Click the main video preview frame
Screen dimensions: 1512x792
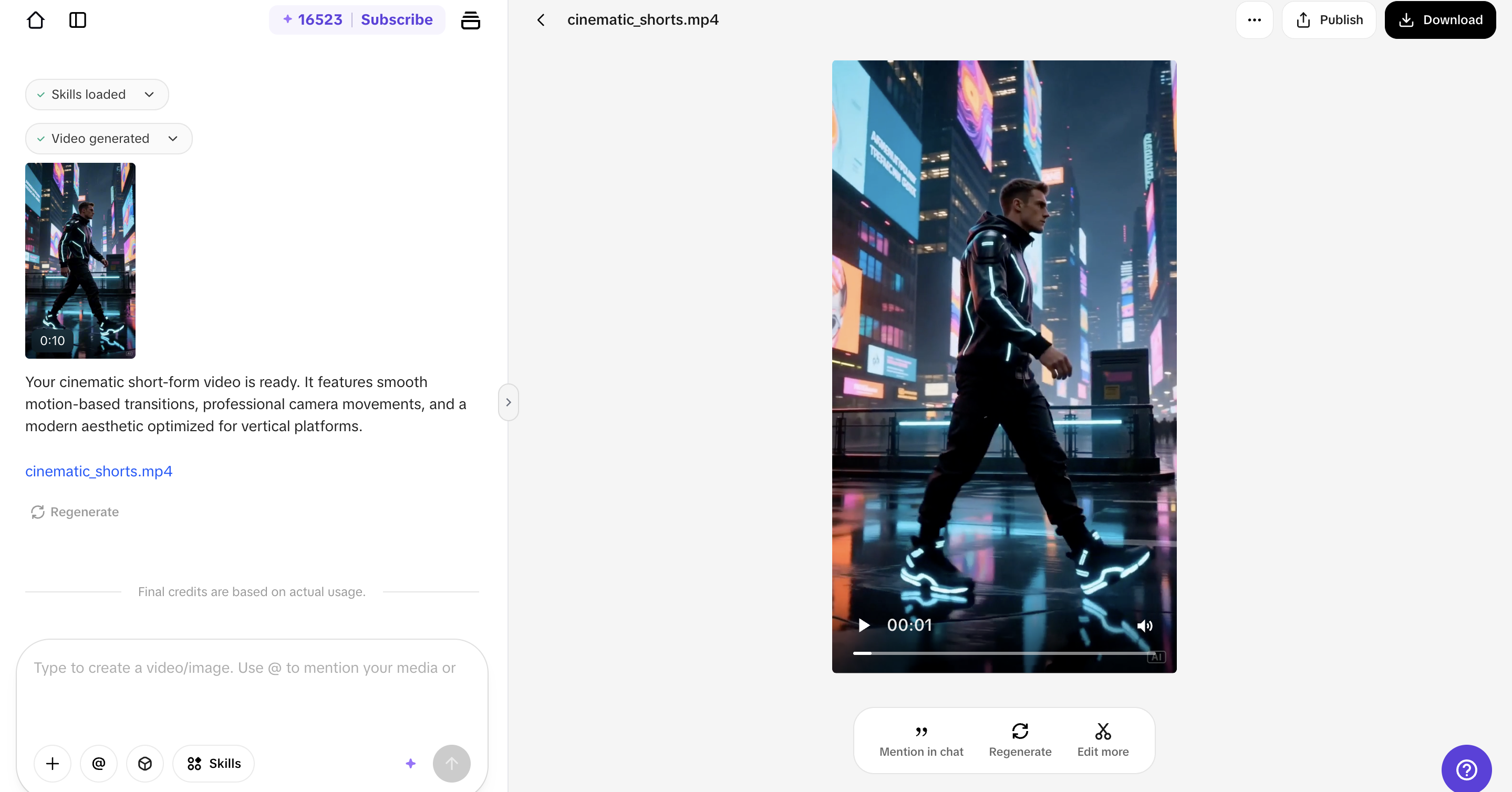[1004, 367]
